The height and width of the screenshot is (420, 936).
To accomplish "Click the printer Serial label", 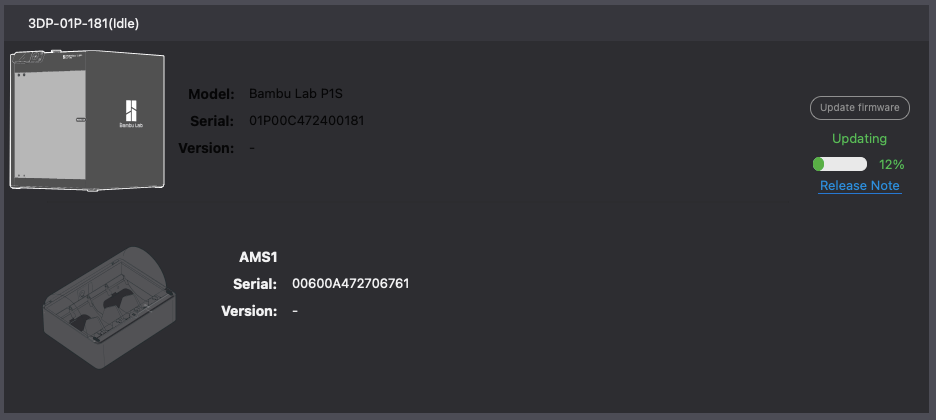I will tap(212, 121).
